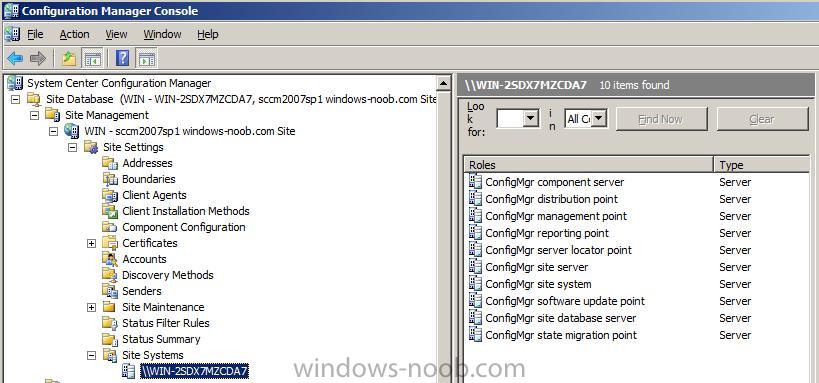Open the Look for dropdown

(531, 119)
